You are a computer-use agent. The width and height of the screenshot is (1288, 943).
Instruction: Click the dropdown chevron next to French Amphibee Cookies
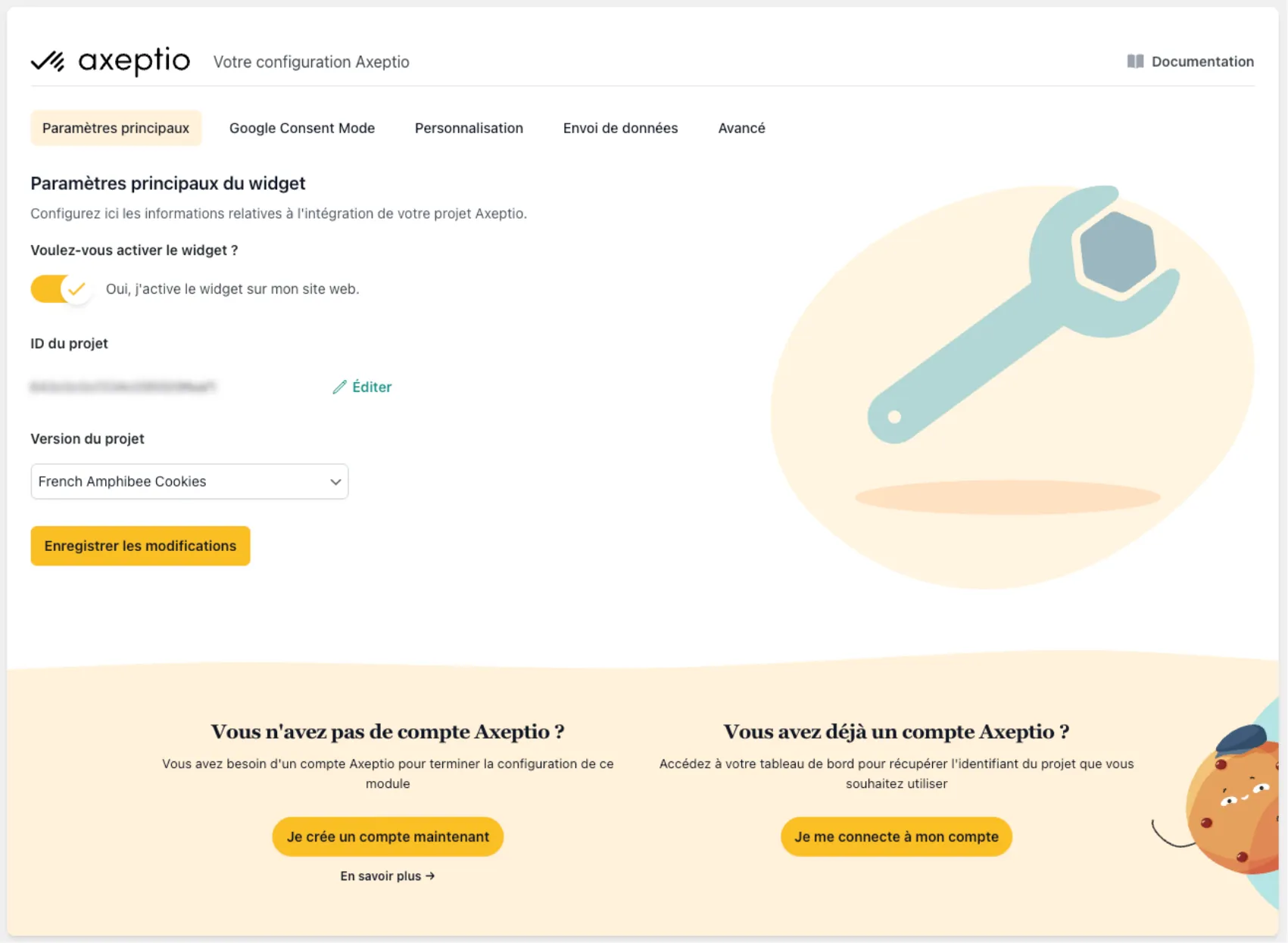pos(335,481)
